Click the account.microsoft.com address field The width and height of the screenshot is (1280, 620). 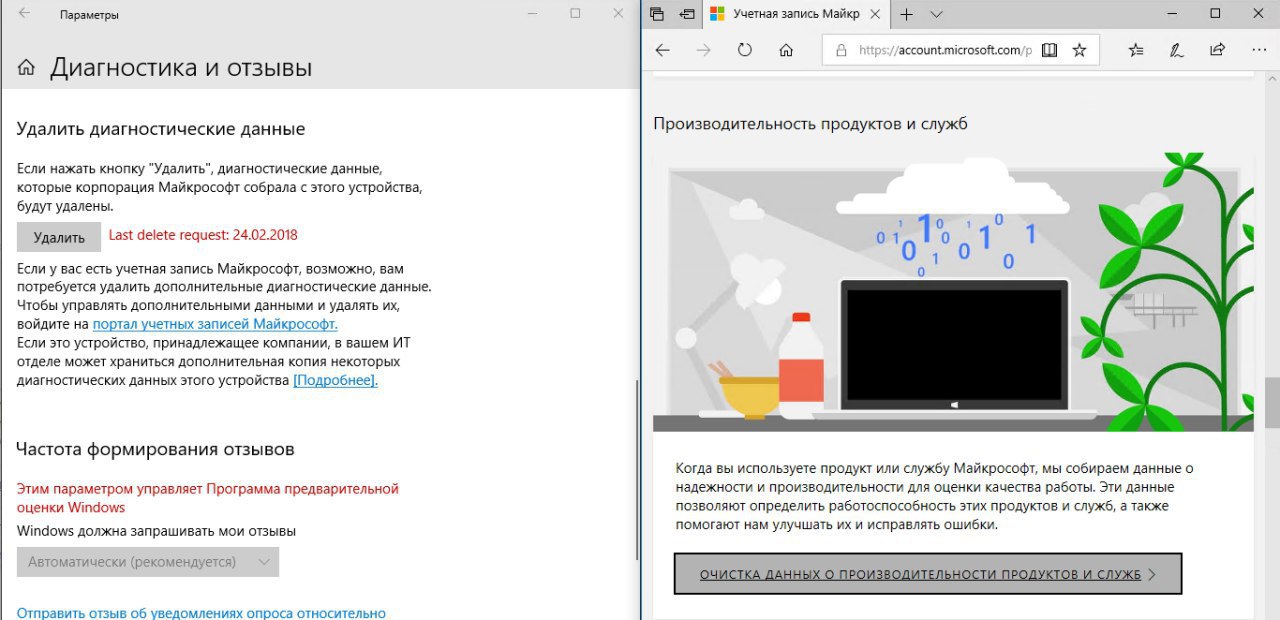945,50
